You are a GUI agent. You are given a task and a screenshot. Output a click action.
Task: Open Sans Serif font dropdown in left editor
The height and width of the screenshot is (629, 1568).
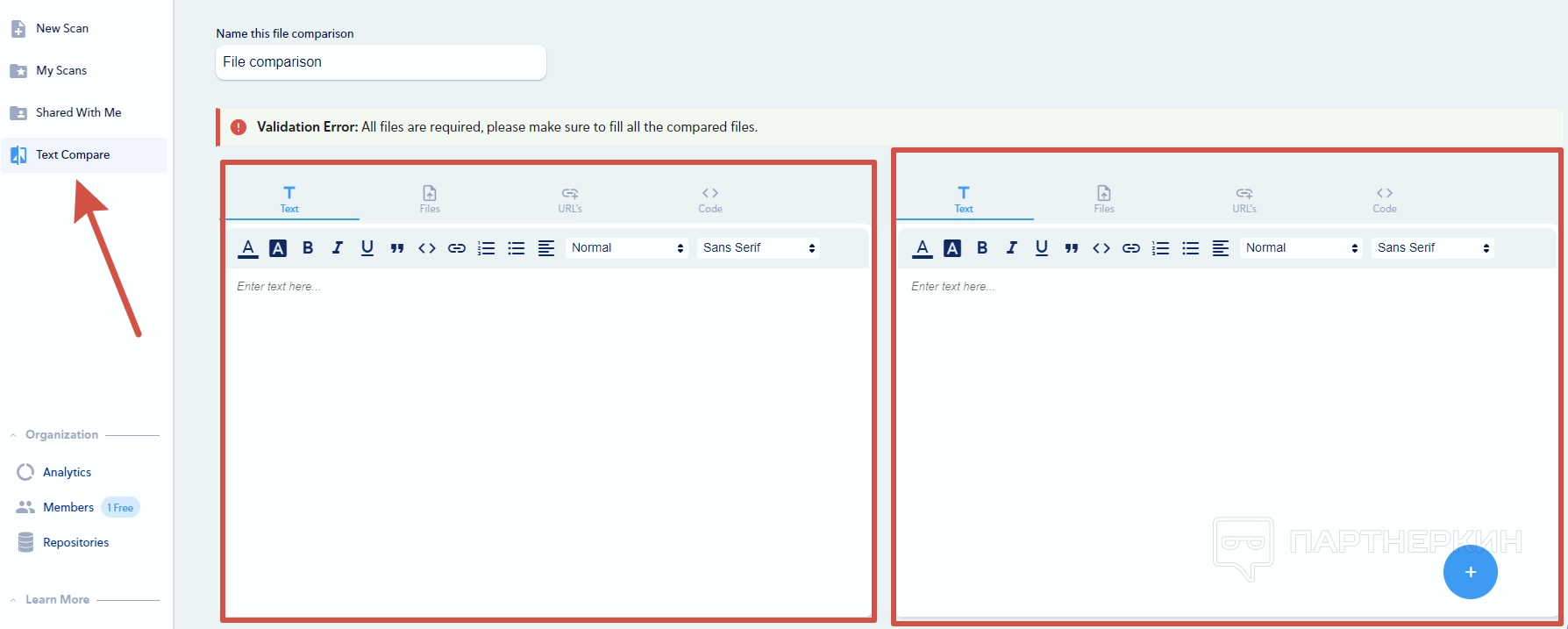pos(759,248)
